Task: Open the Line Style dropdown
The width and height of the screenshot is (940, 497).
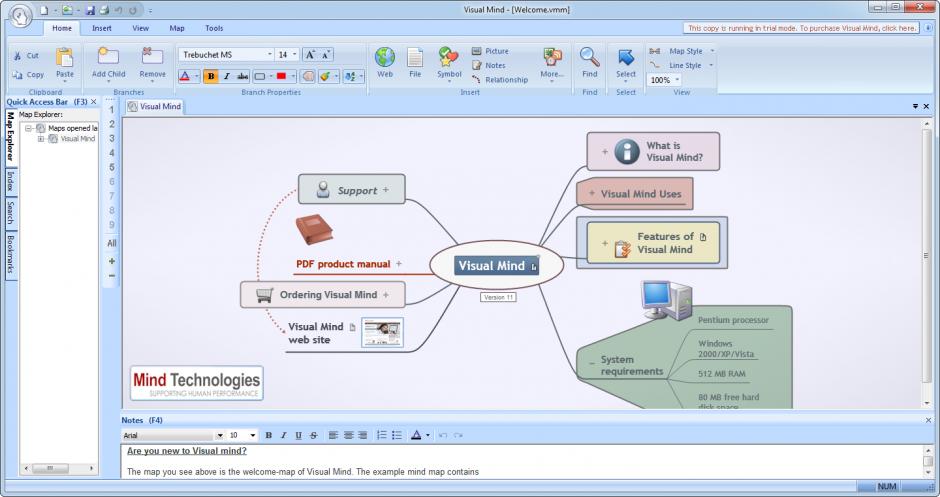Action: click(x=711, y=65)
